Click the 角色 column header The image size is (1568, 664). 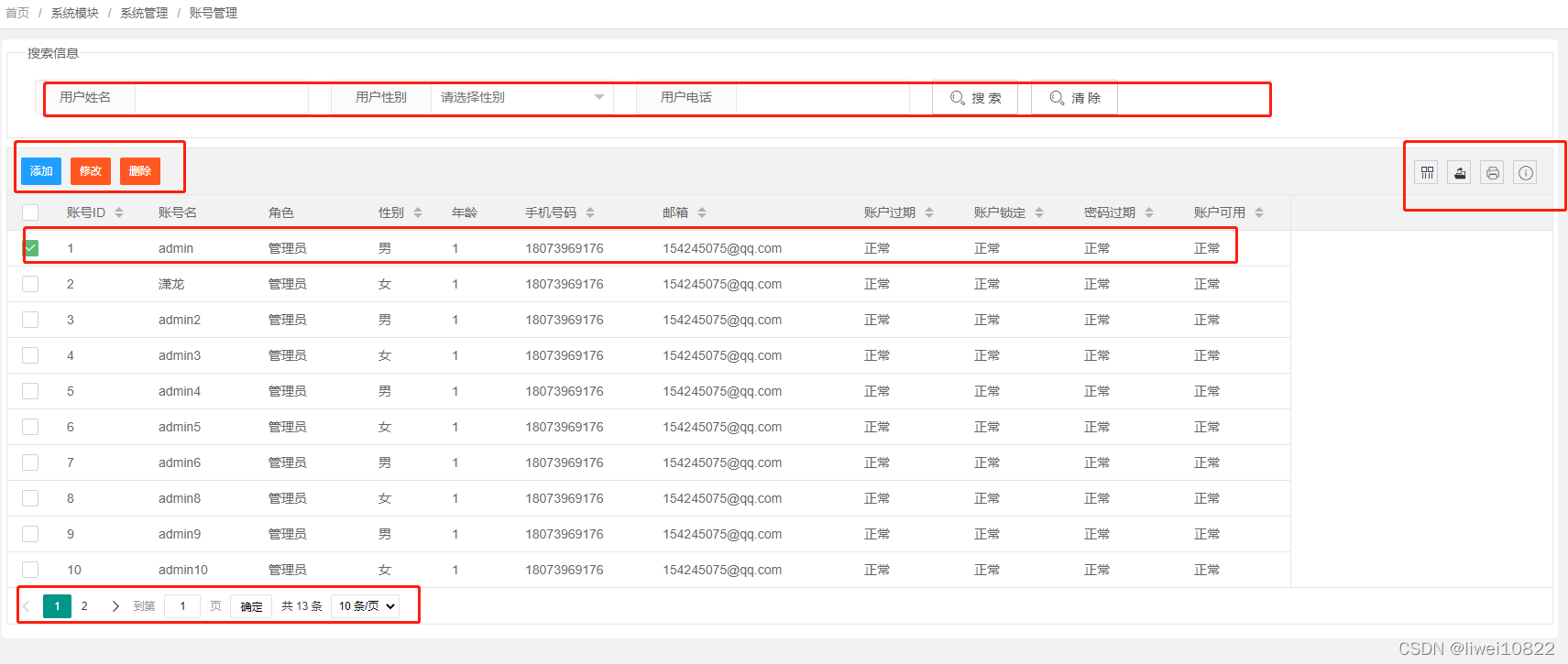pos(281,212)
